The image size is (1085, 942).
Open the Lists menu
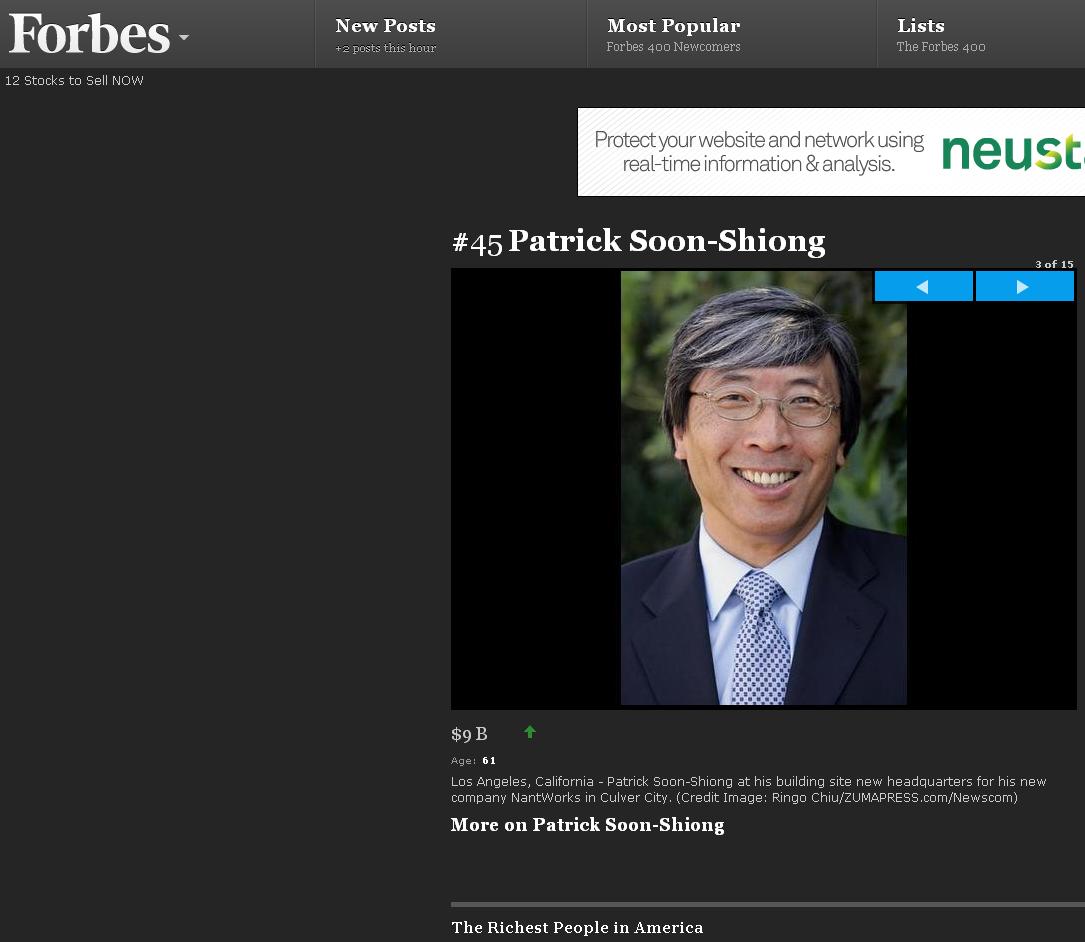(x=920, y=26)
